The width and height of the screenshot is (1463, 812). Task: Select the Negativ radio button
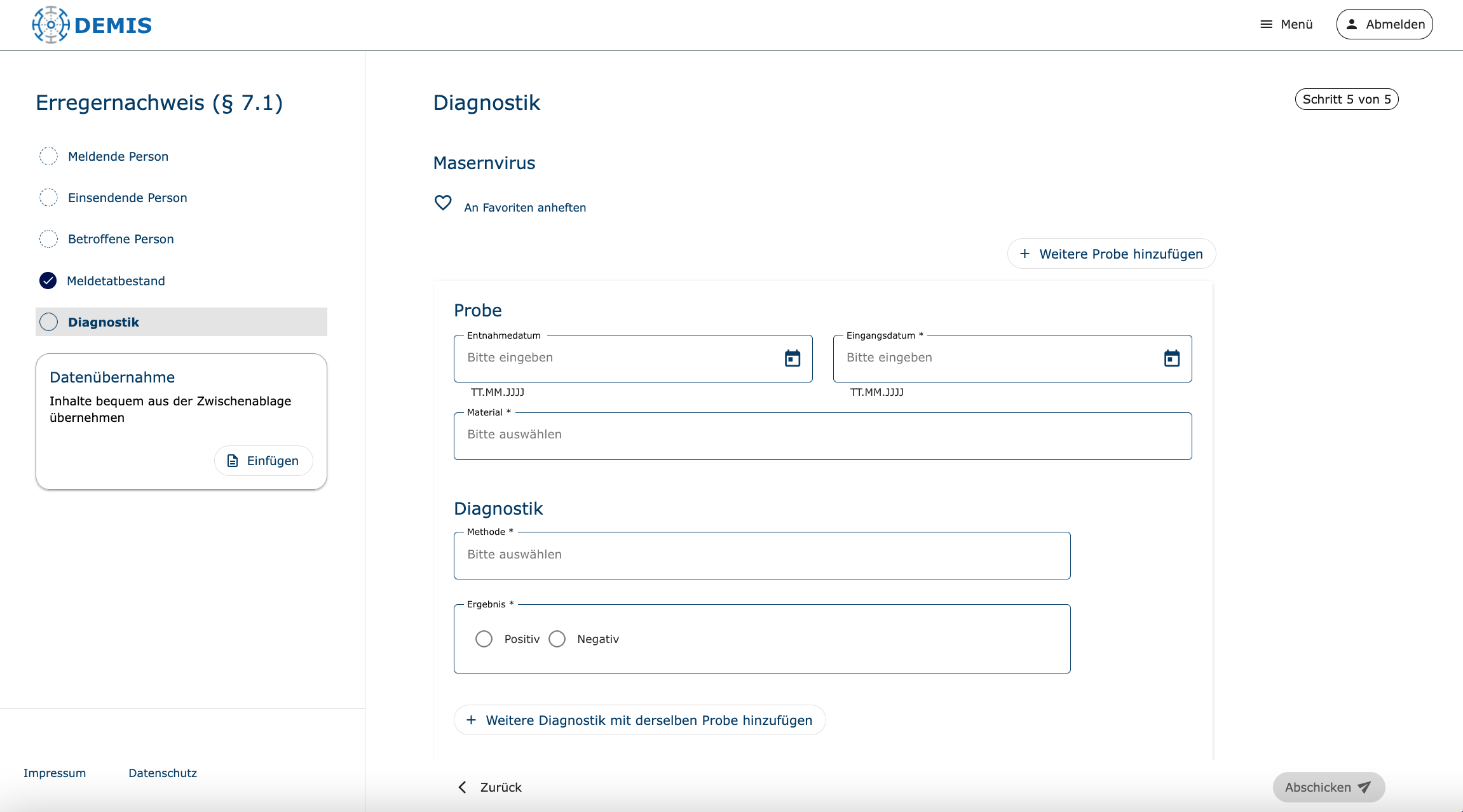point(557,639)
